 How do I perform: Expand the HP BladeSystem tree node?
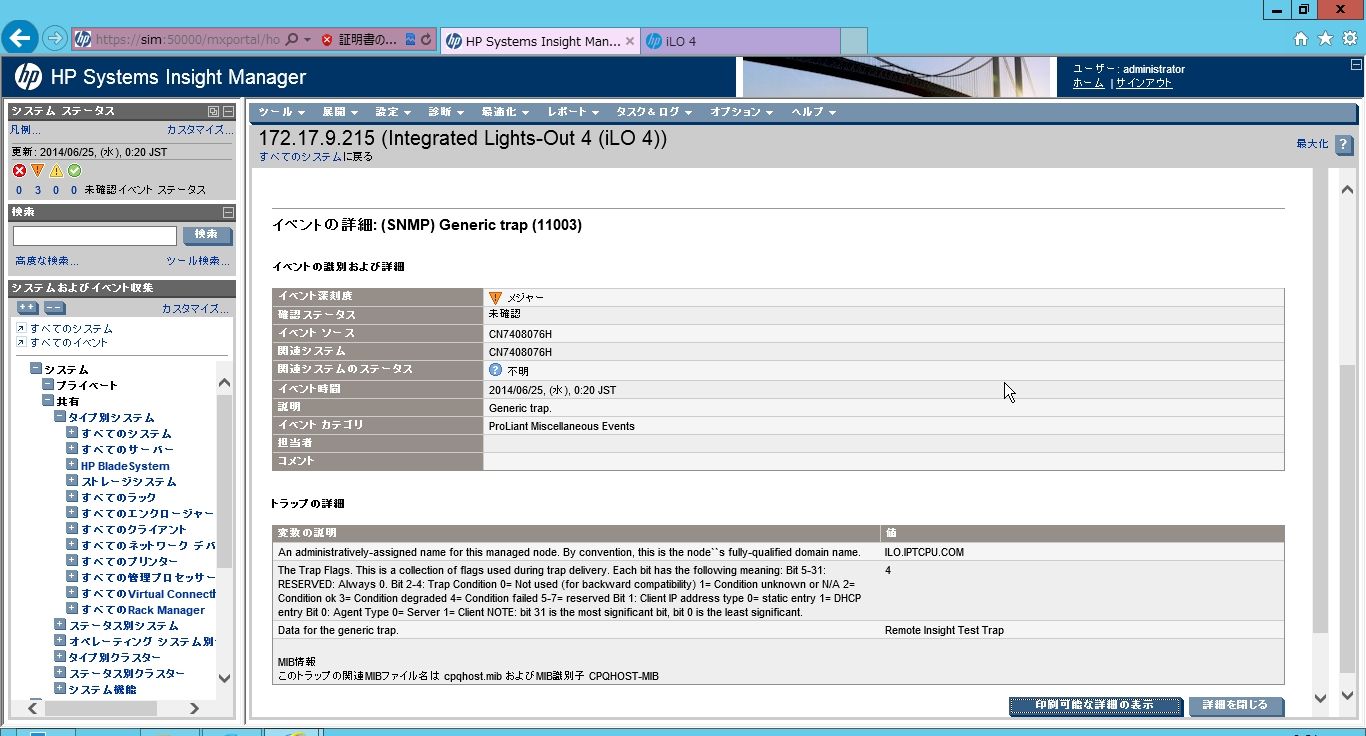point(72,465)
